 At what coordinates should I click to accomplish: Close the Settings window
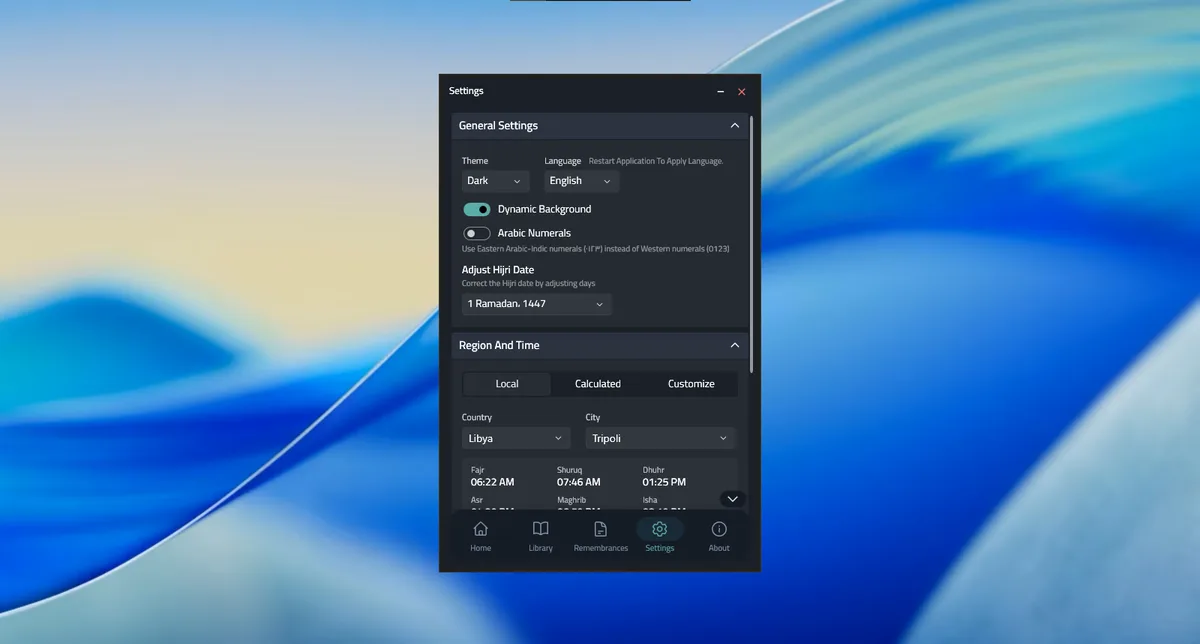pyautogui.click(x=742, y=92)
